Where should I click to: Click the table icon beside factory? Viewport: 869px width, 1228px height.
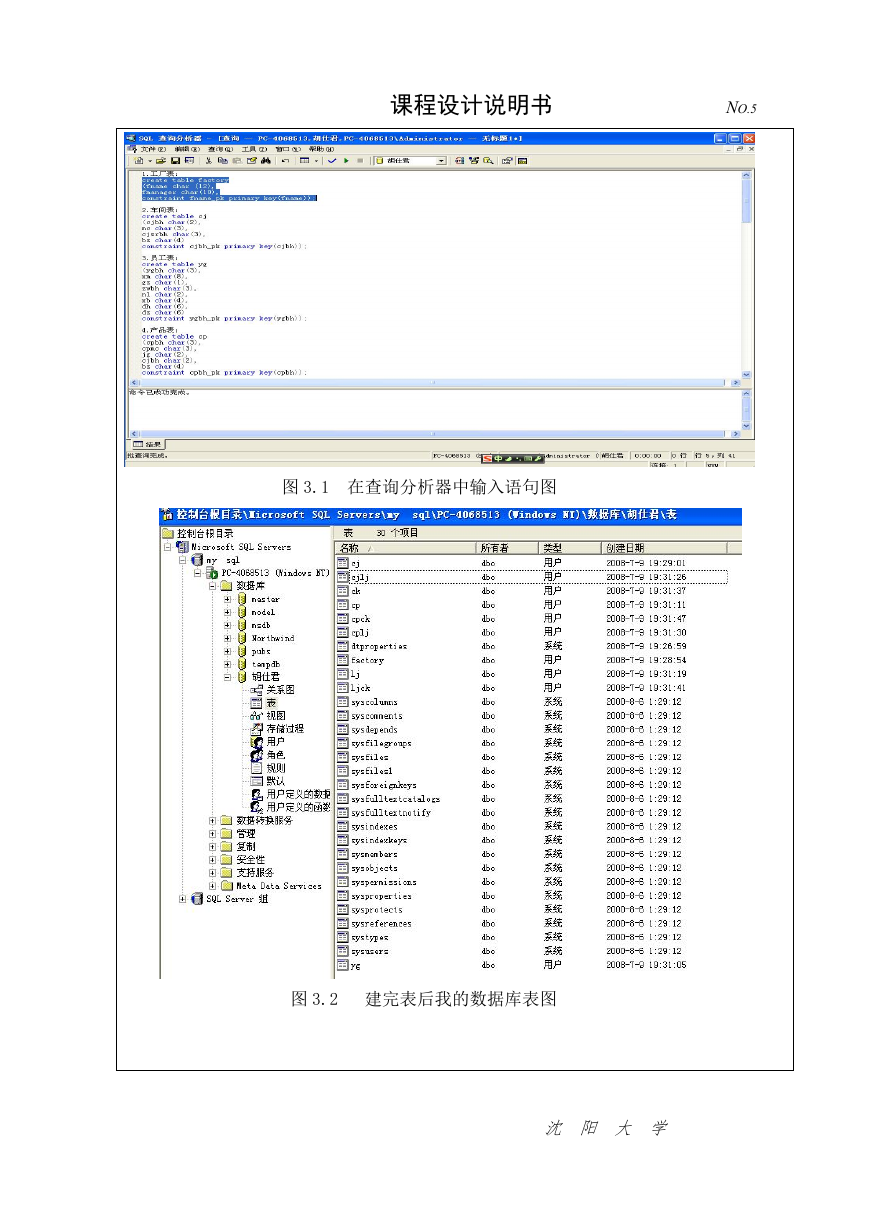point(343,661)
